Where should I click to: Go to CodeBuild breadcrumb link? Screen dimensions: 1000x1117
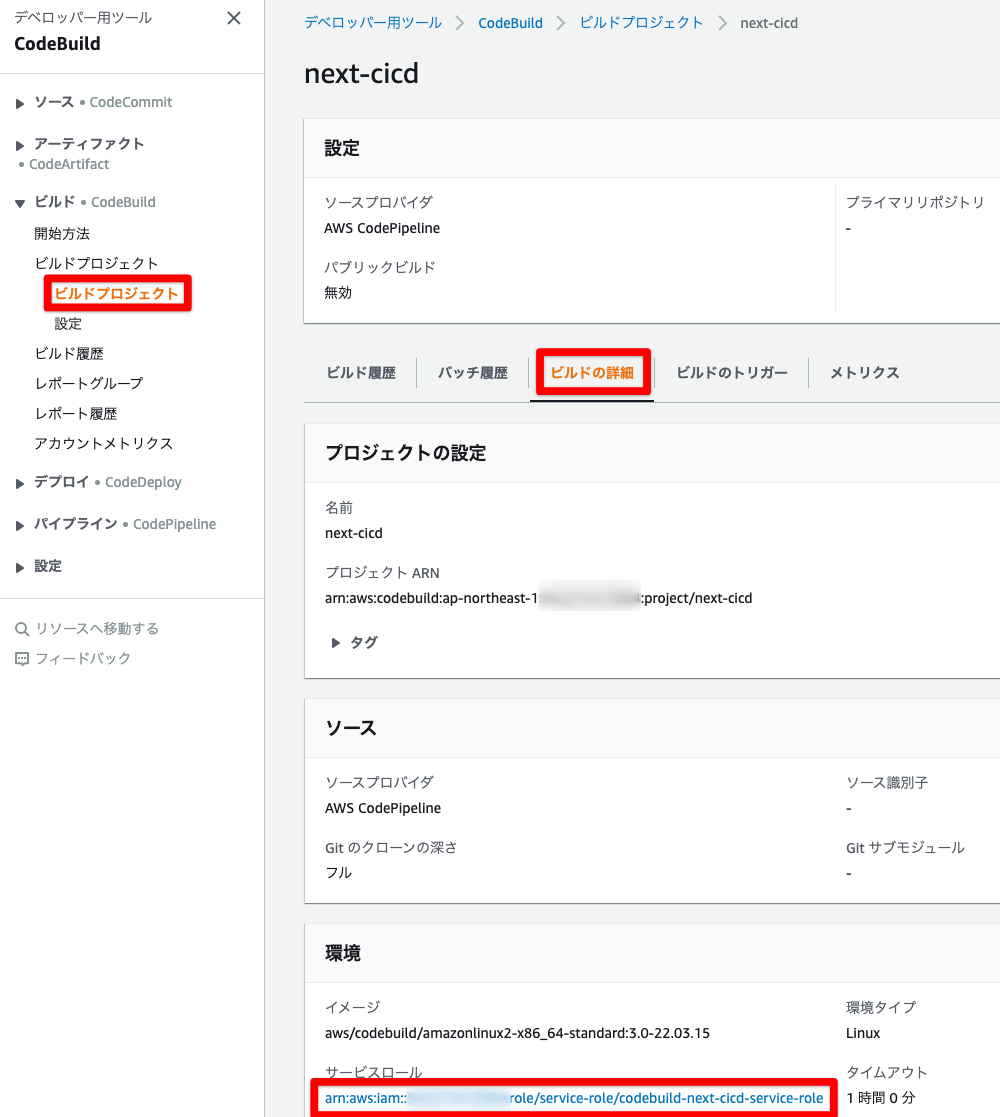510,23
